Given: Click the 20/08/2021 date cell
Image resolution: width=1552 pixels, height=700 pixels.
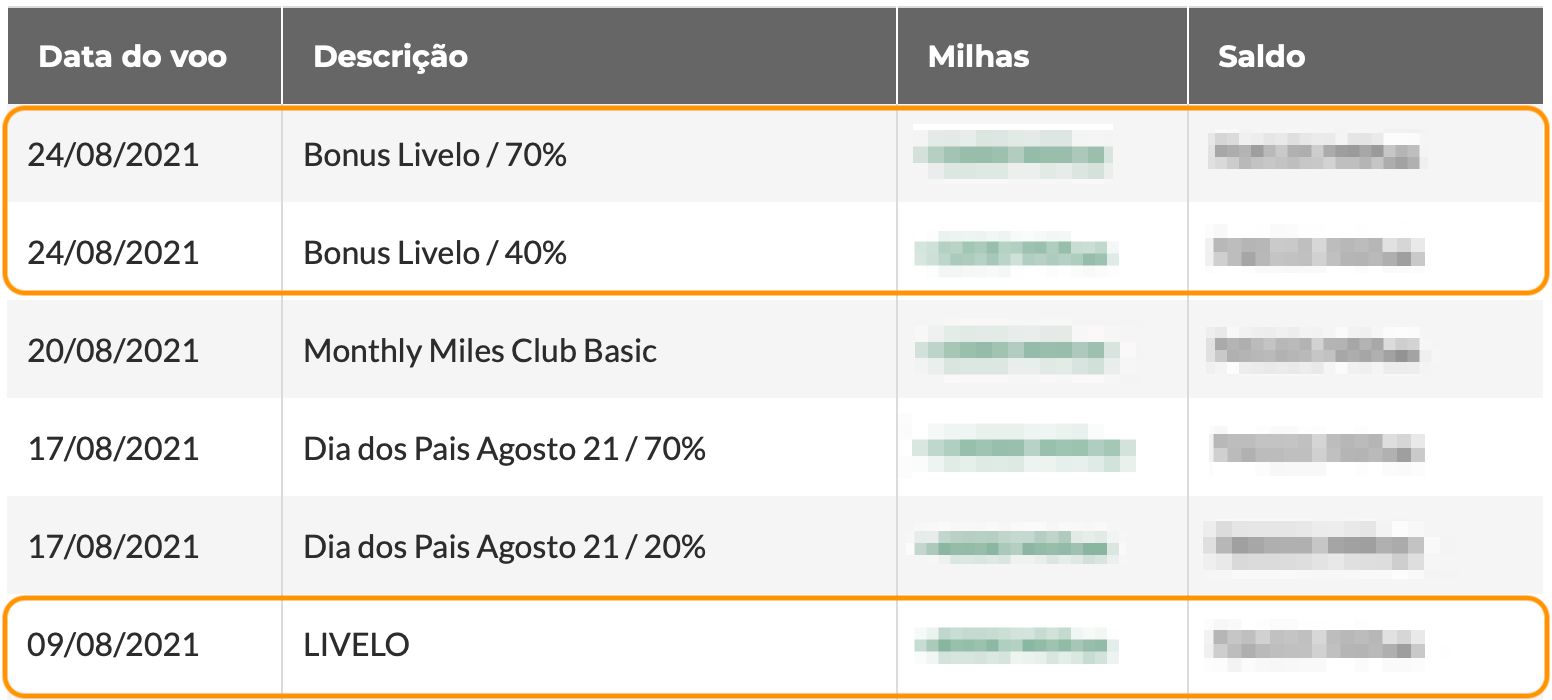Looking at the screenshot, I should (x=113, y=351).
